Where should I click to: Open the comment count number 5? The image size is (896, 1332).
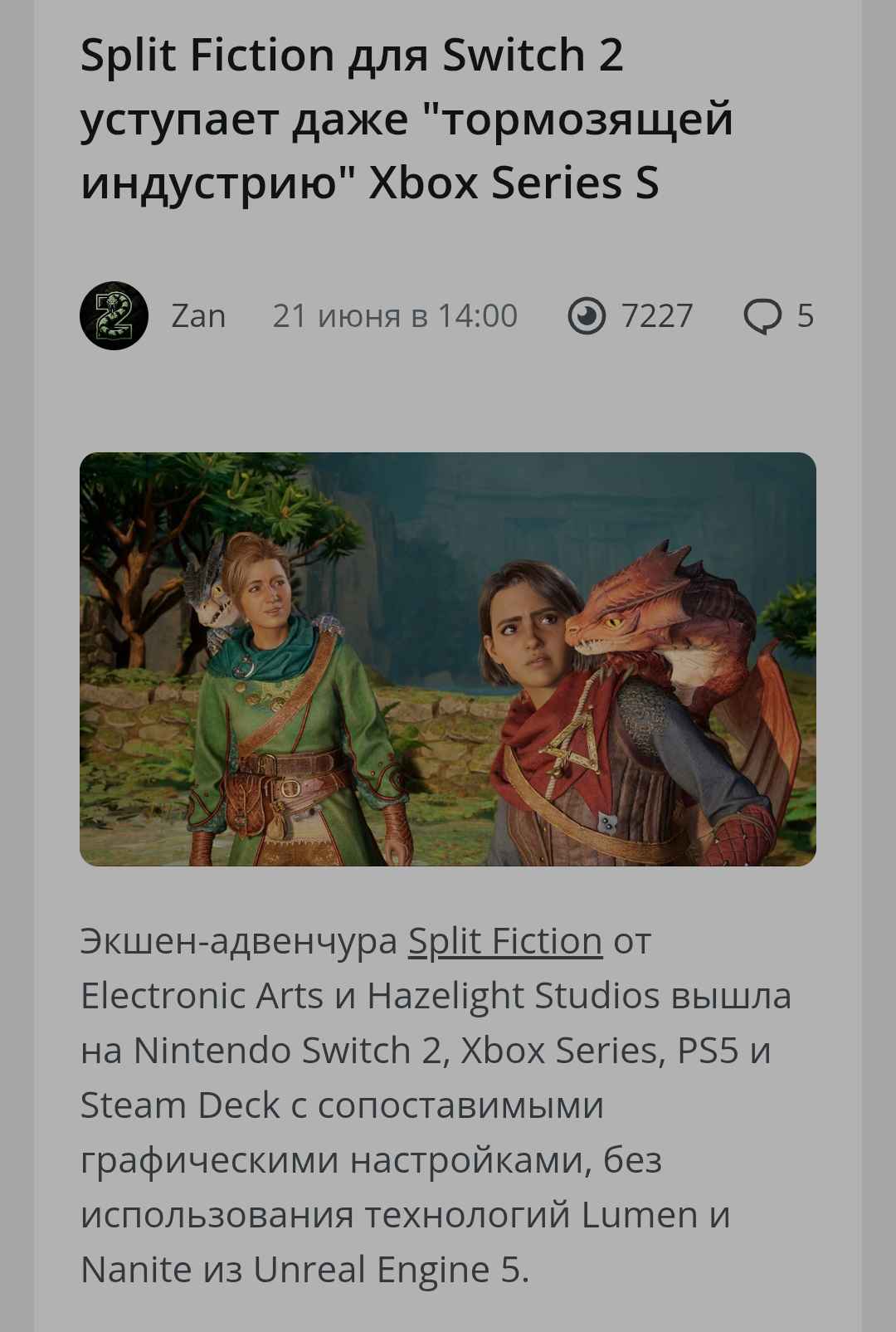pyautogui.click(x=806, y=316)
